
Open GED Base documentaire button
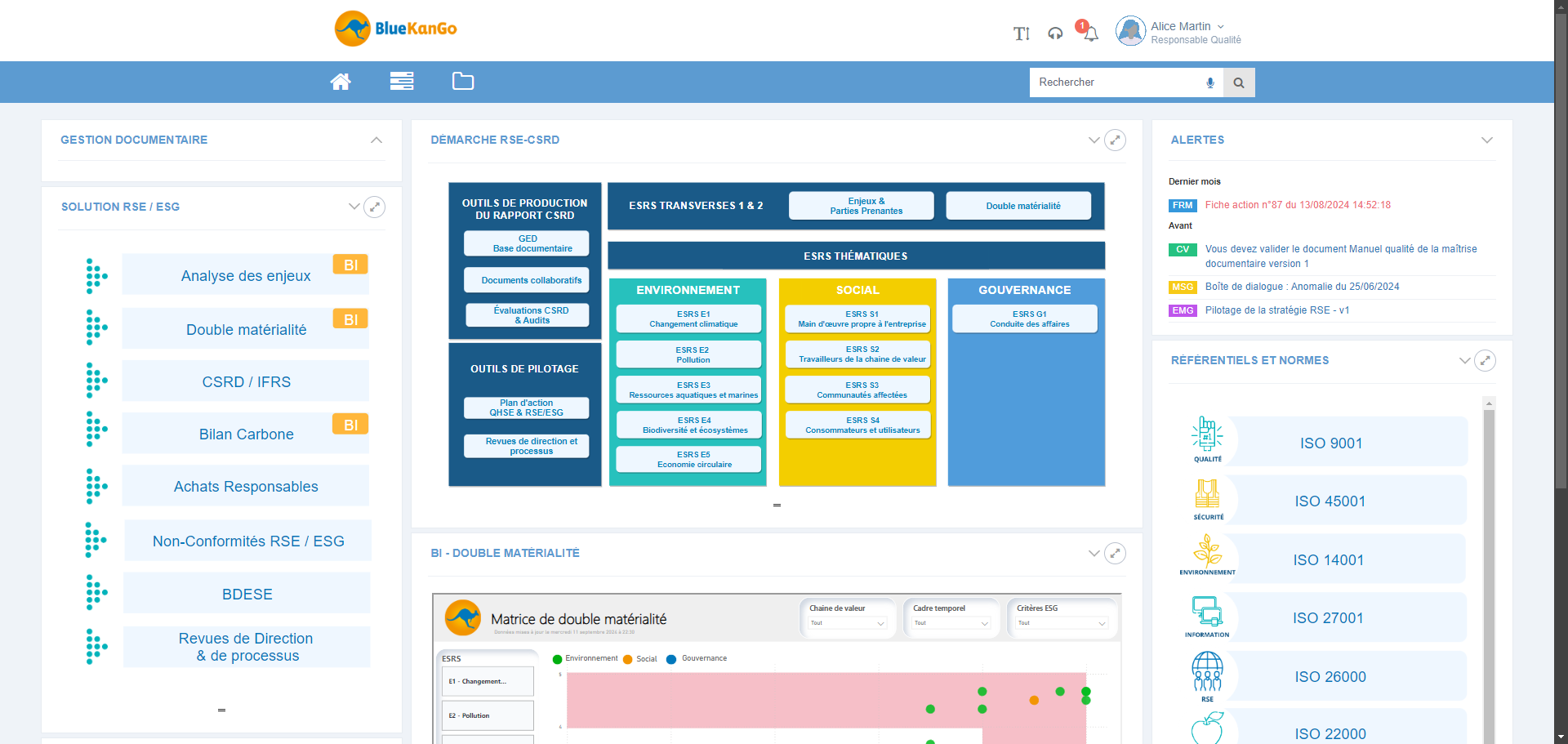coord(527,243)
